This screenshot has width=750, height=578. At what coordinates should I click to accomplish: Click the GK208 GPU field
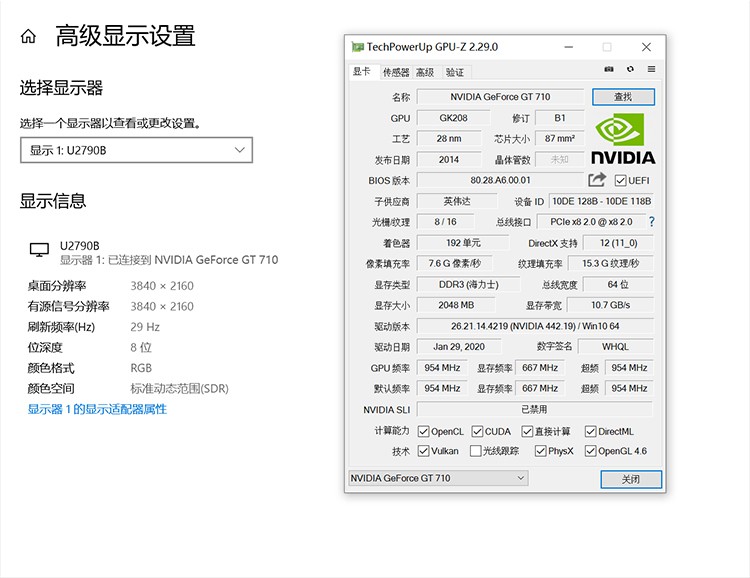pos(453,118)
